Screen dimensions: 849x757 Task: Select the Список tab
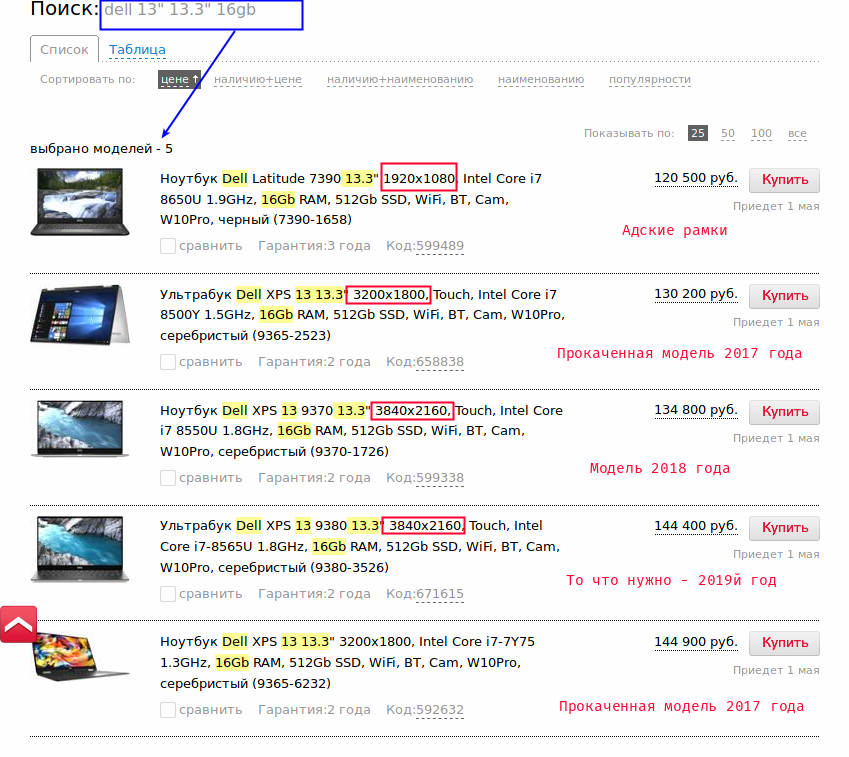point(65,49)
